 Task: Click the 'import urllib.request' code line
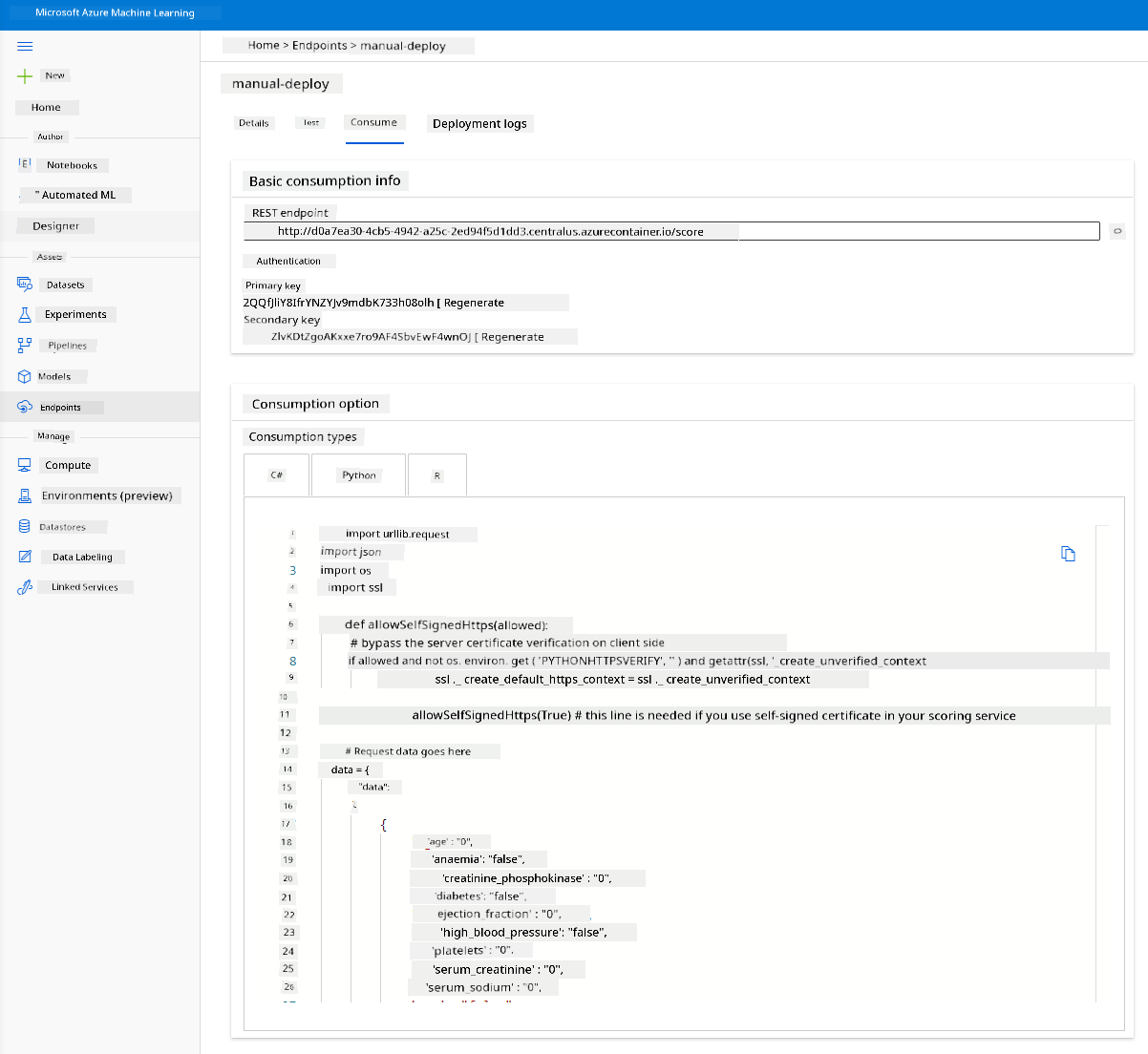[x=397, y=534]
